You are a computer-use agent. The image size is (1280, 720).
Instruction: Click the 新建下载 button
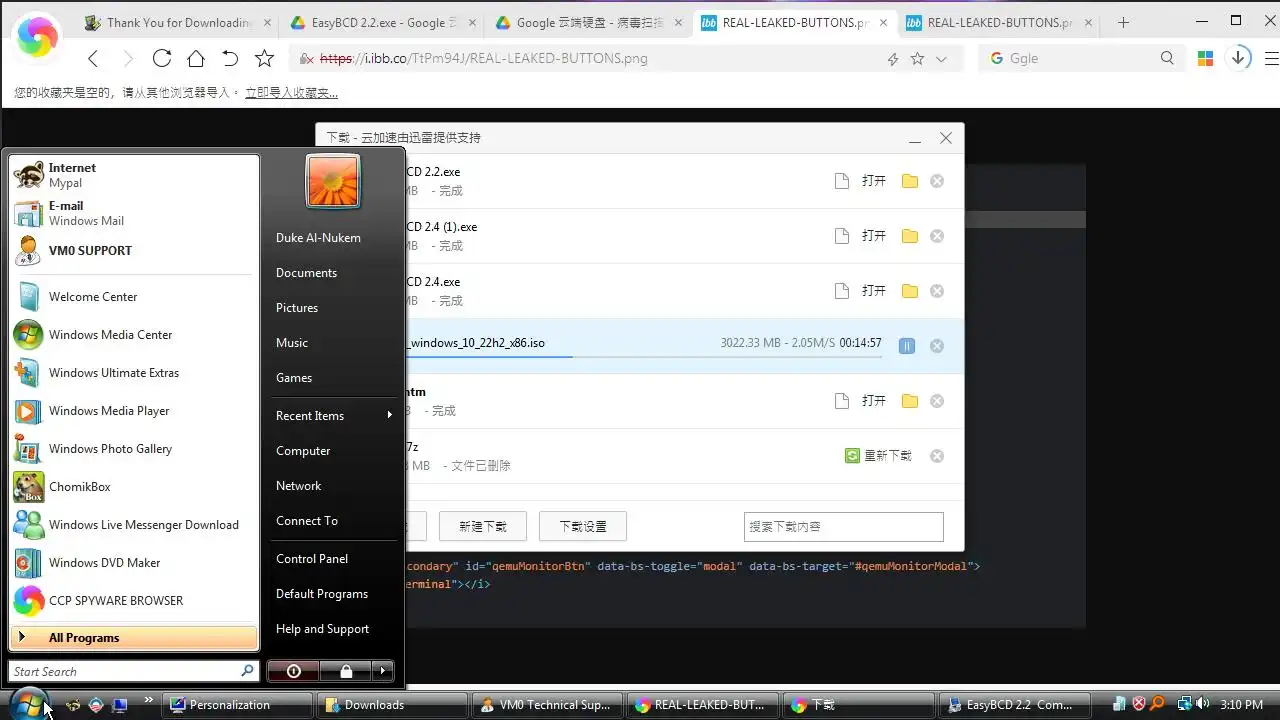pyautogui.click(x=483, y=526)
